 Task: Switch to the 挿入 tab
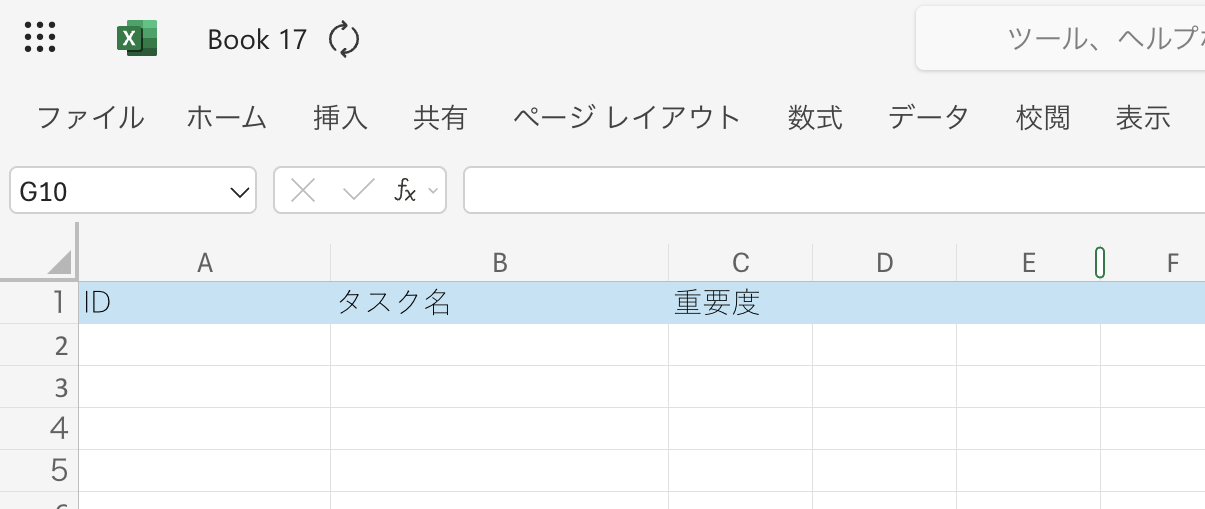click(x=340, y=118)
